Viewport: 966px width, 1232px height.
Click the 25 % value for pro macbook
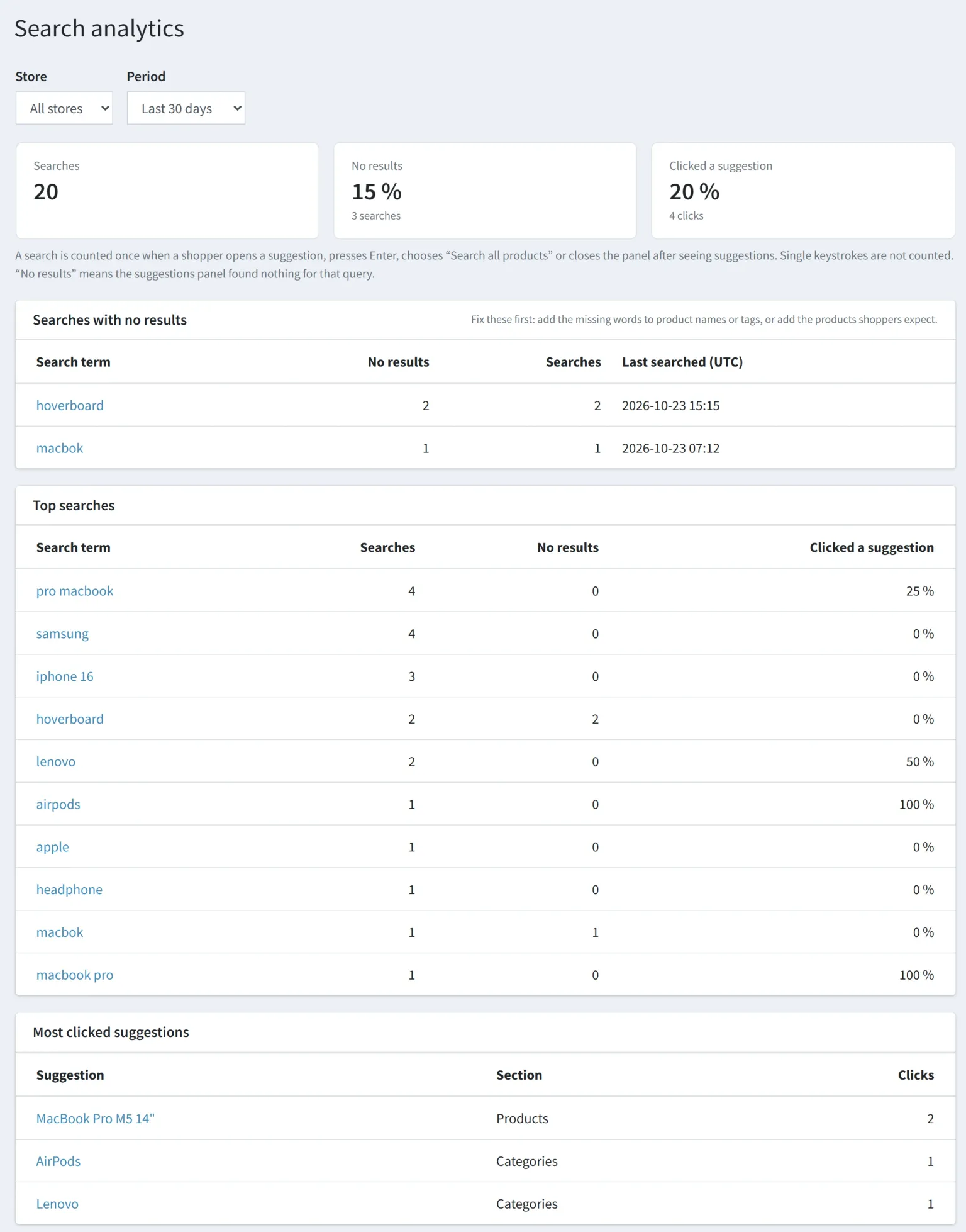[920, 591]
